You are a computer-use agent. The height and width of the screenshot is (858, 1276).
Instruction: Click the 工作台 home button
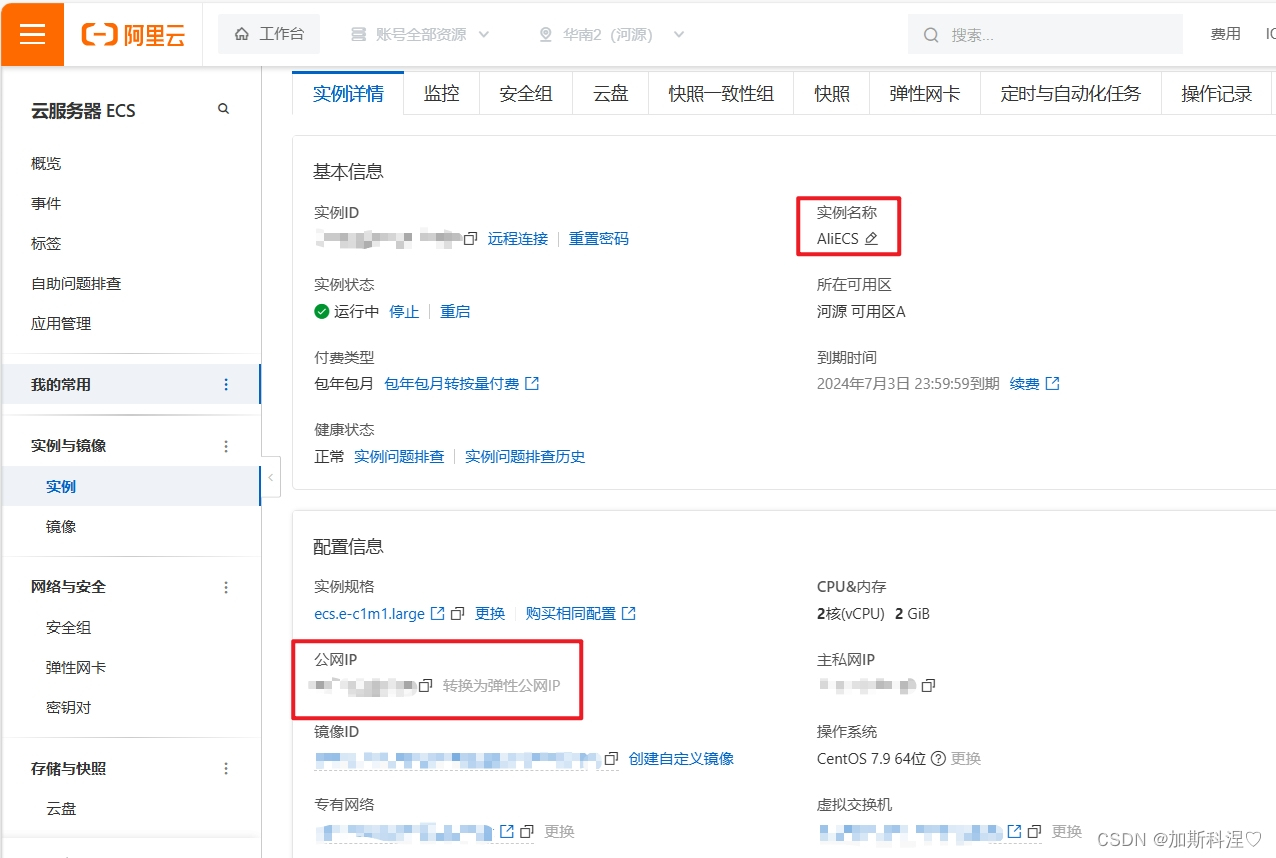[269, 34]
